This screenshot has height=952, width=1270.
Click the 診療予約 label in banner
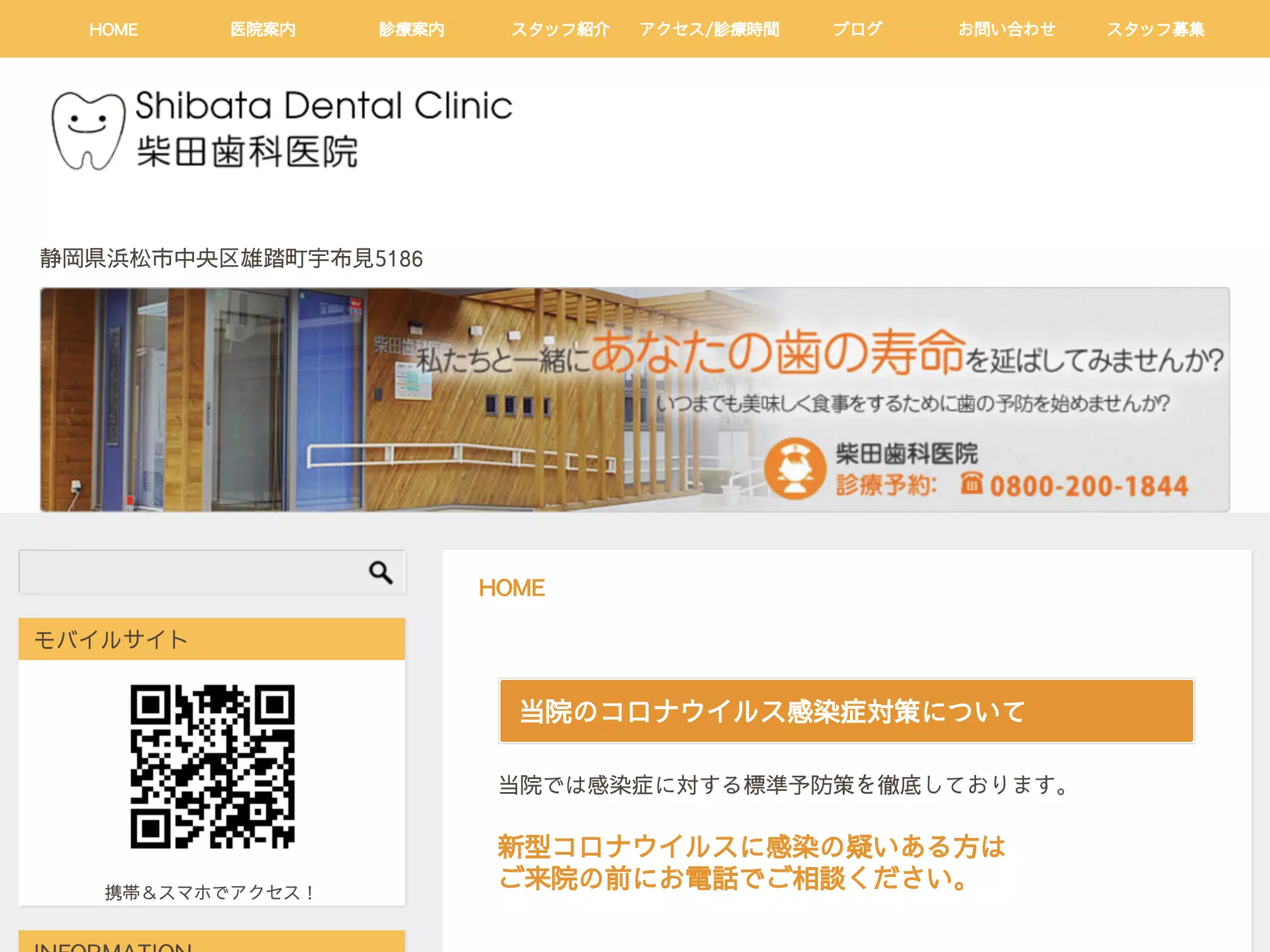[x=886, y=485]
